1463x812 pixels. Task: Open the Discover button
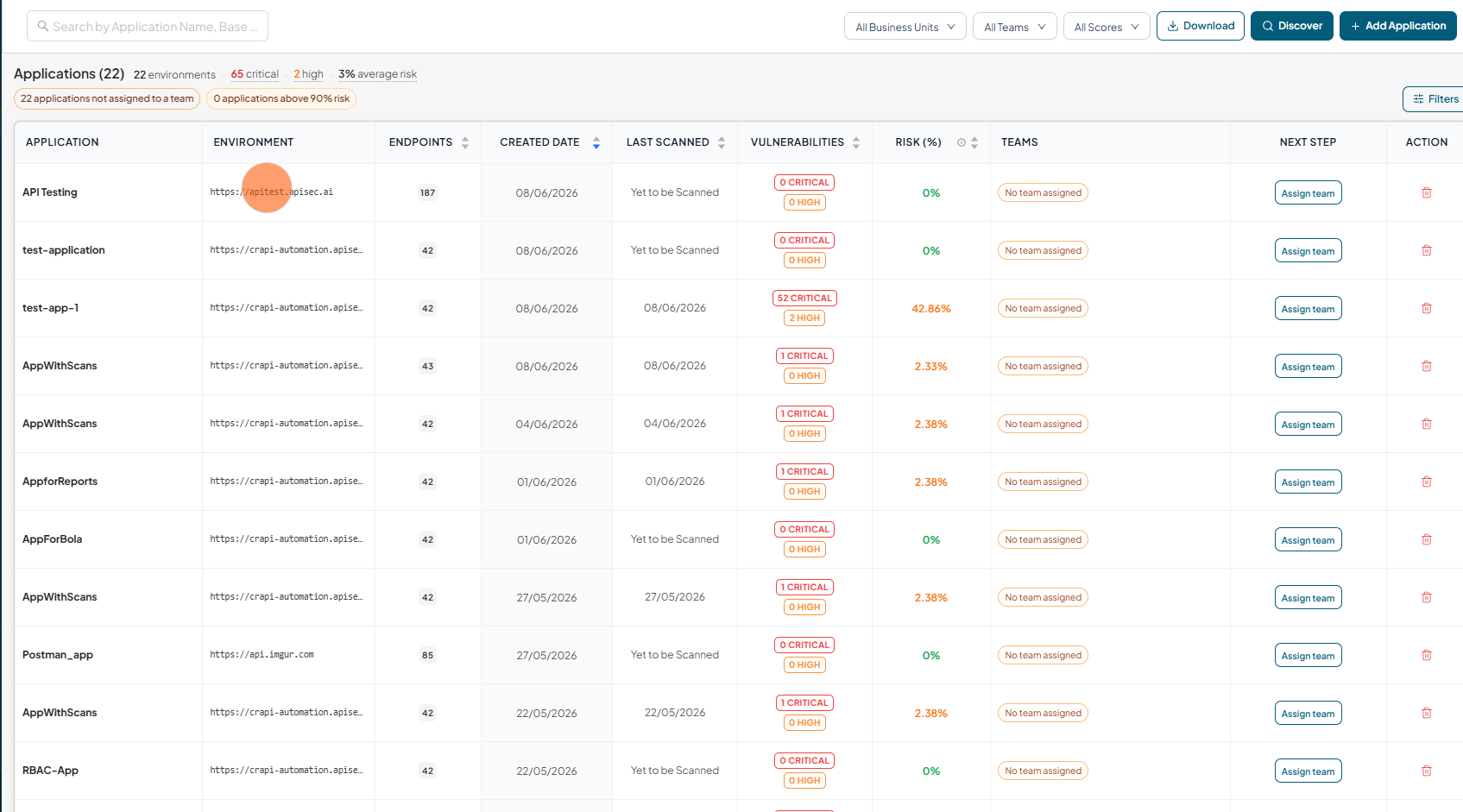tap(1291, 26)
